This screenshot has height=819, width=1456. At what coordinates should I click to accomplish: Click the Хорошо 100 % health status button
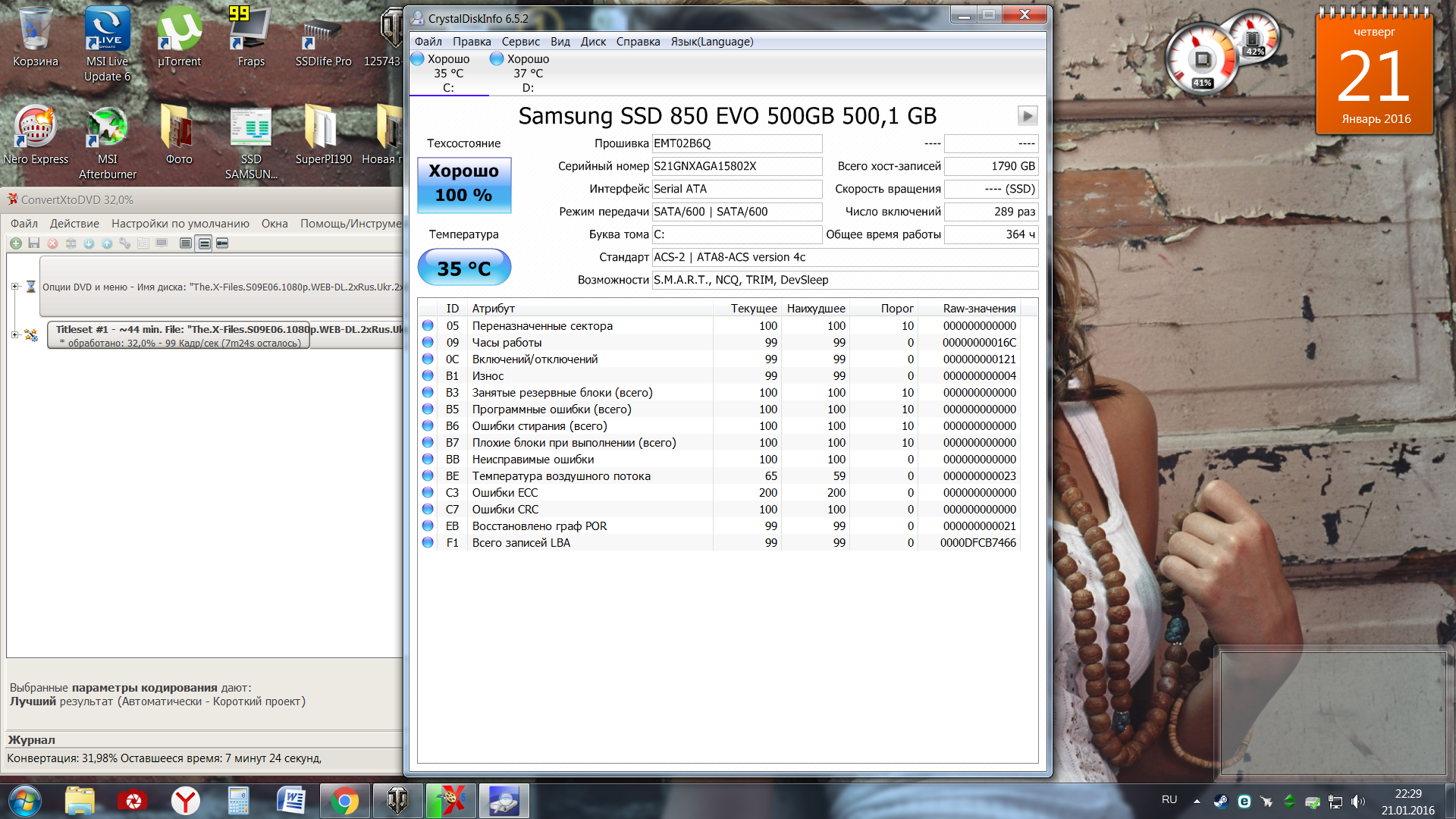coord(464,184)
